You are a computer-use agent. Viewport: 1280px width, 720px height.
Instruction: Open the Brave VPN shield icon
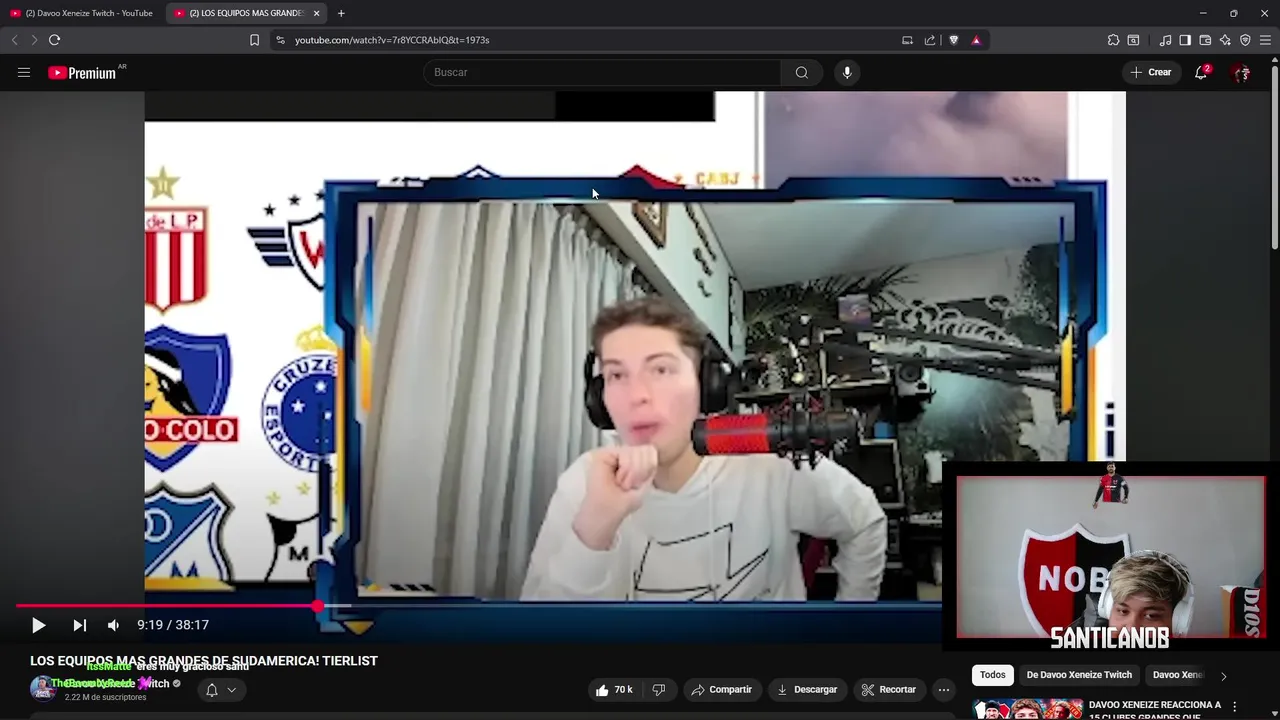(x=1245, y=40)
